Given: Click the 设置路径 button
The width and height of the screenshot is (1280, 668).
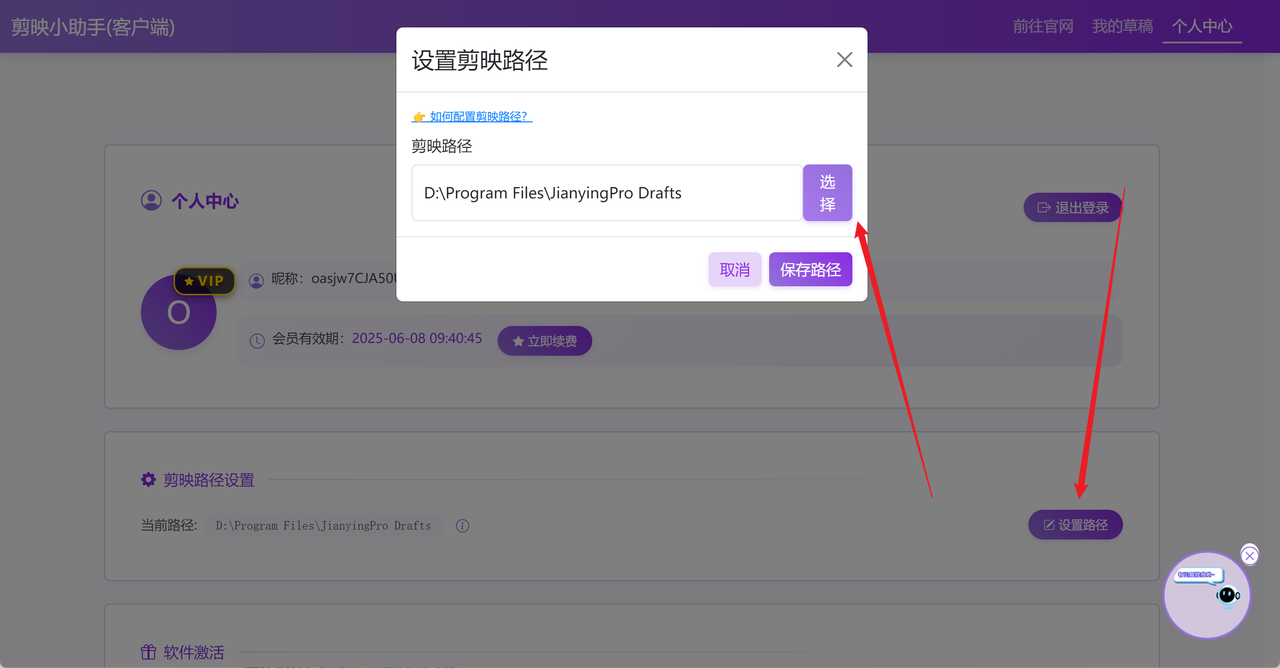Looking at the screenshot, I should [1076, 525].
